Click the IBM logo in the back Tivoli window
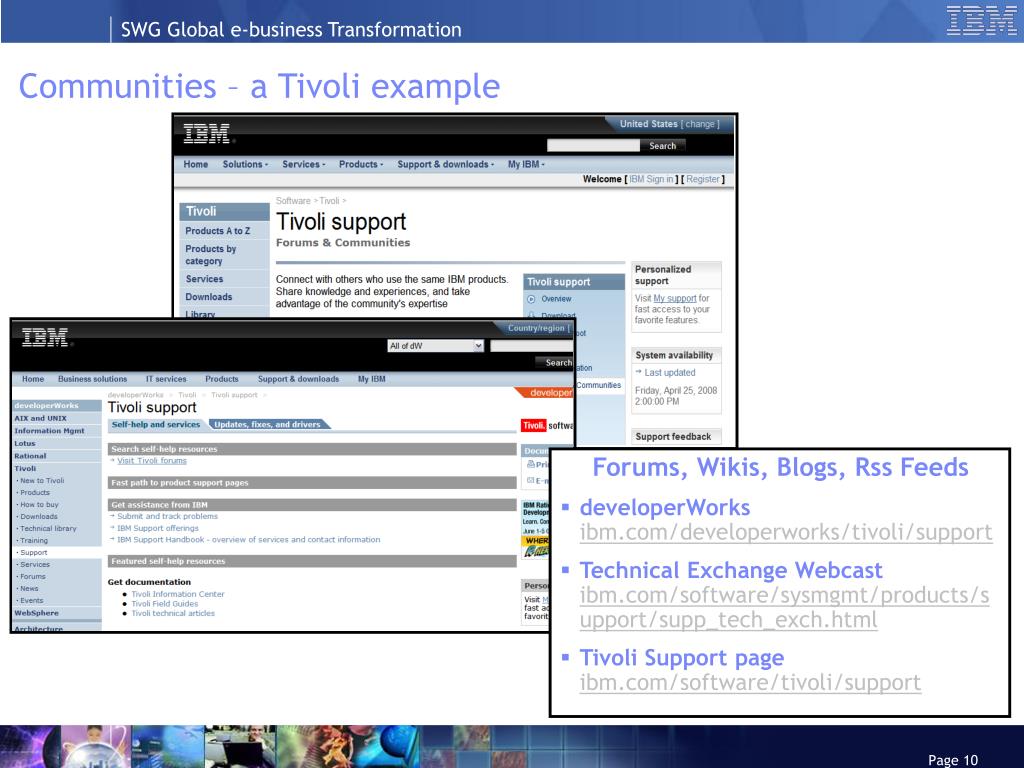Screen dimensions: 1024x768 (207, 133)
